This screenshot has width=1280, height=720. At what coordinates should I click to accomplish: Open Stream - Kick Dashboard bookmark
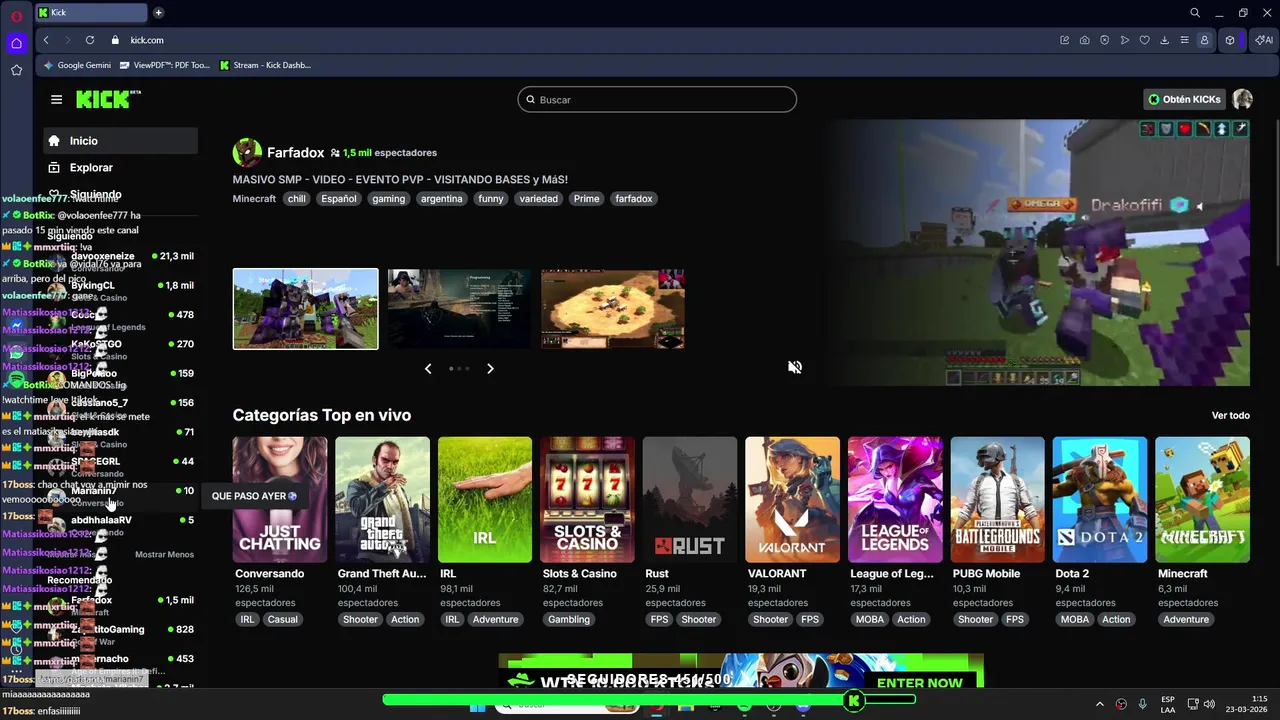point(265,65)
